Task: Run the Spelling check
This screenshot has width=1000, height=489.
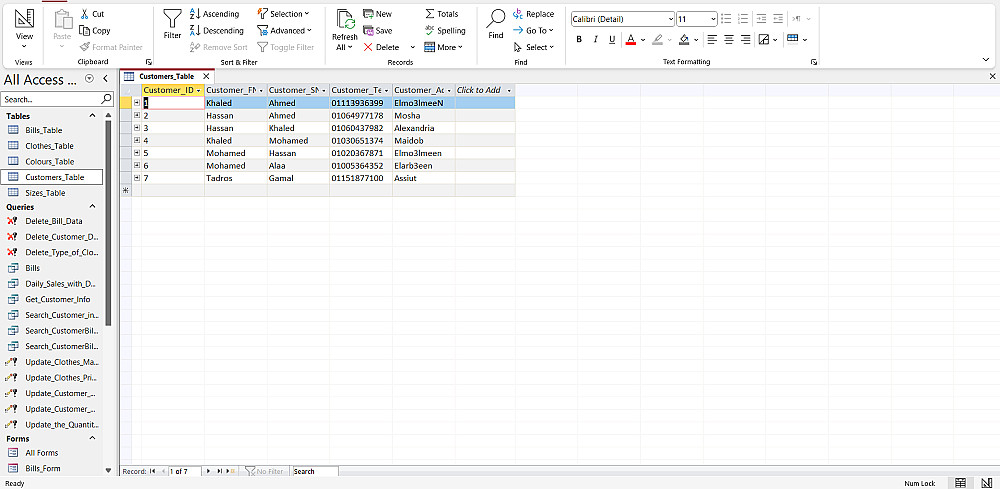Action: (445, 30)
